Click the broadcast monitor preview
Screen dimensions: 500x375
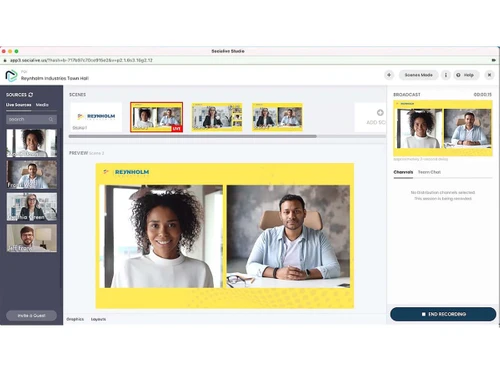pos(443,128)
